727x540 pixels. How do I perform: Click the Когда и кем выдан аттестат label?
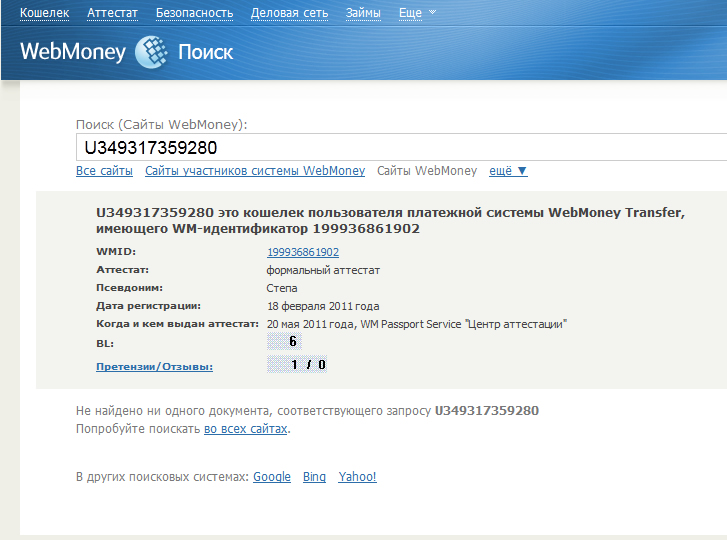point(177,324)
